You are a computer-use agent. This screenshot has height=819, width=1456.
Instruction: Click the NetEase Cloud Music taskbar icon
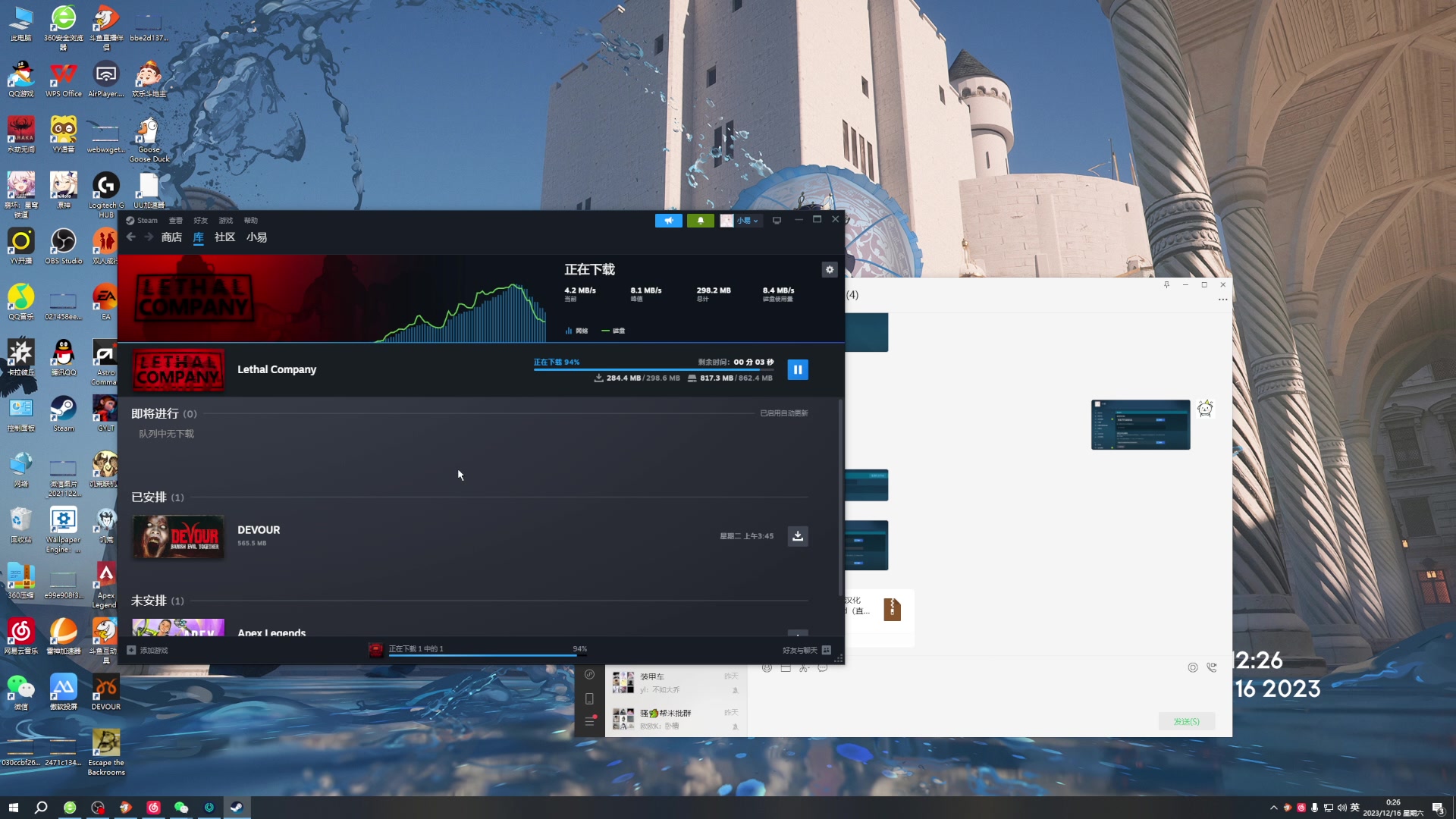(x=153, y=808)
